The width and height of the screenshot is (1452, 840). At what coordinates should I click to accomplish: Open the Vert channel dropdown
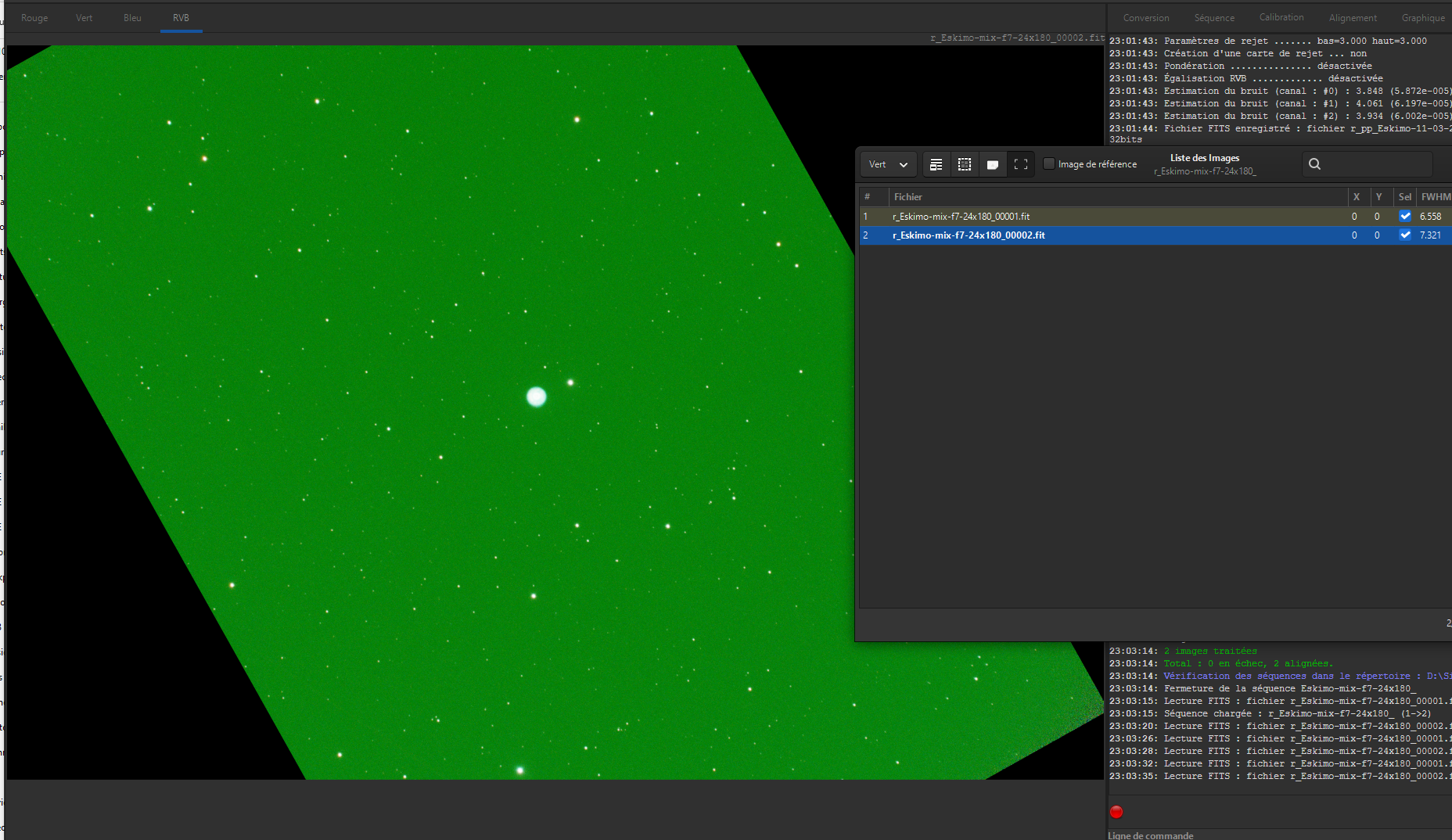(889, 164)
